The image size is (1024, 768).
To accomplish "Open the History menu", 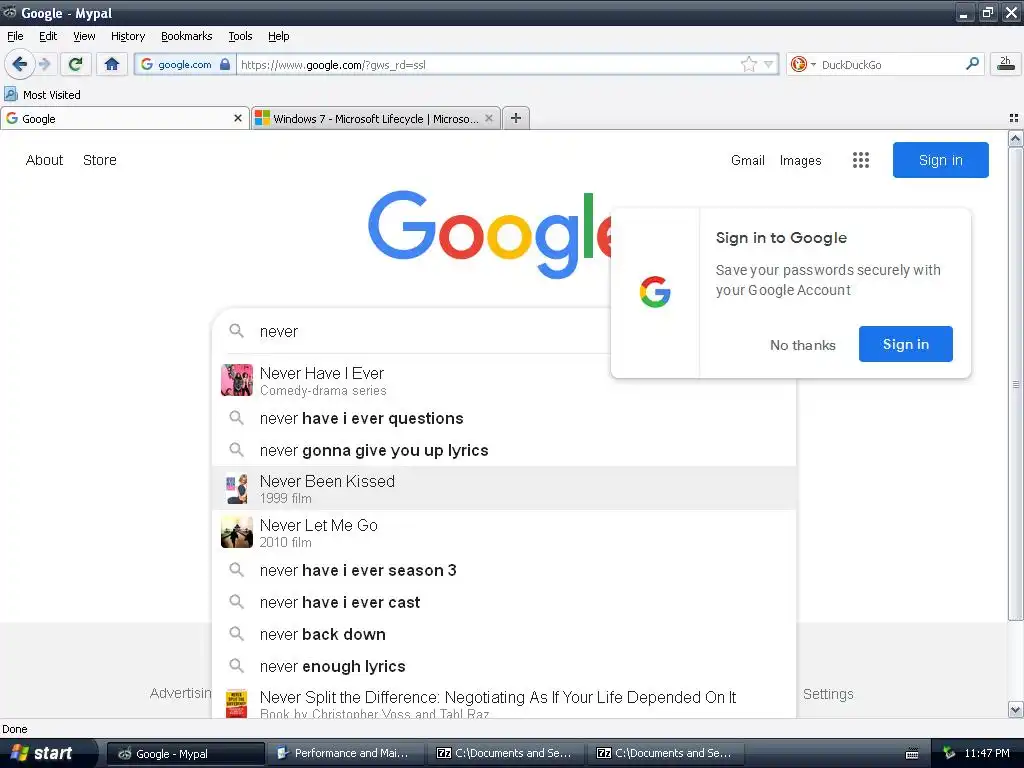I will coord(127,36).
